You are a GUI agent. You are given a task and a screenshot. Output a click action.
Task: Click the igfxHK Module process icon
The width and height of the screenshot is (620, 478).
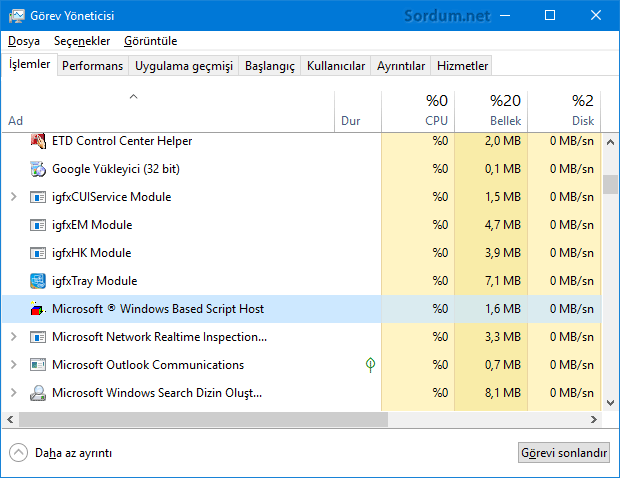click(38, 253)
